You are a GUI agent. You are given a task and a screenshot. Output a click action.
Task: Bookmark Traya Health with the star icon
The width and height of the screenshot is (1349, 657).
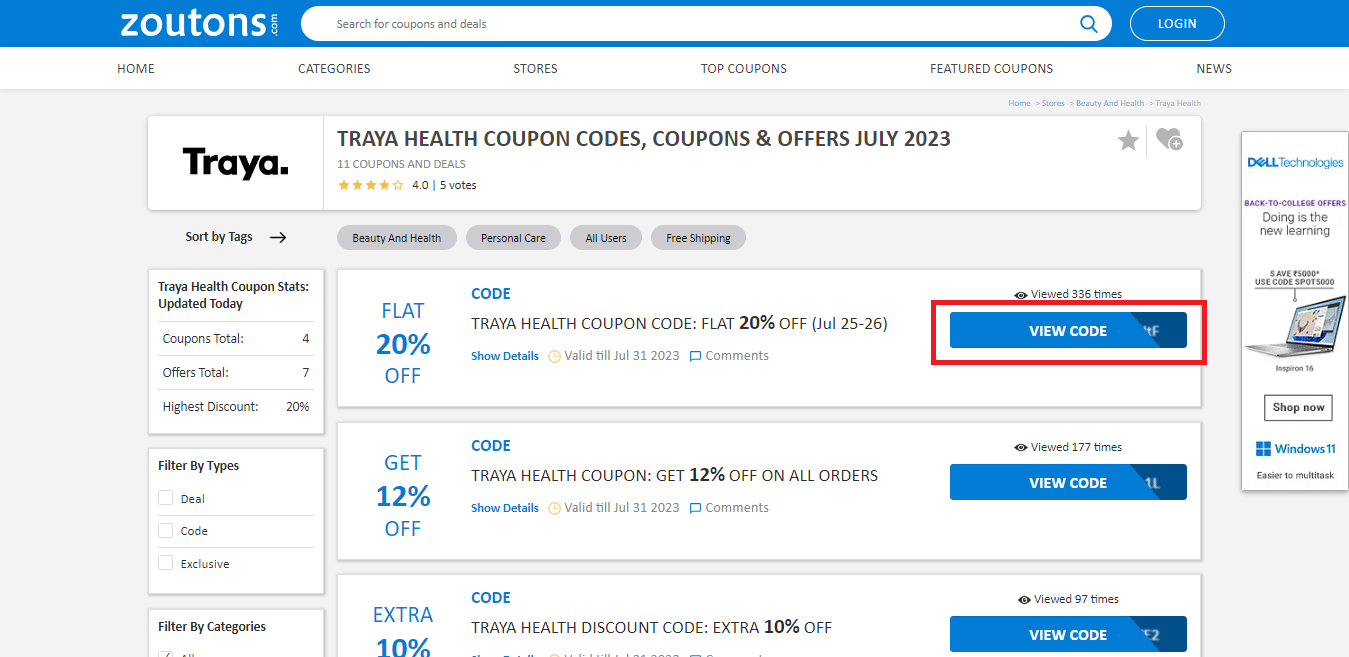(1128, 140)
